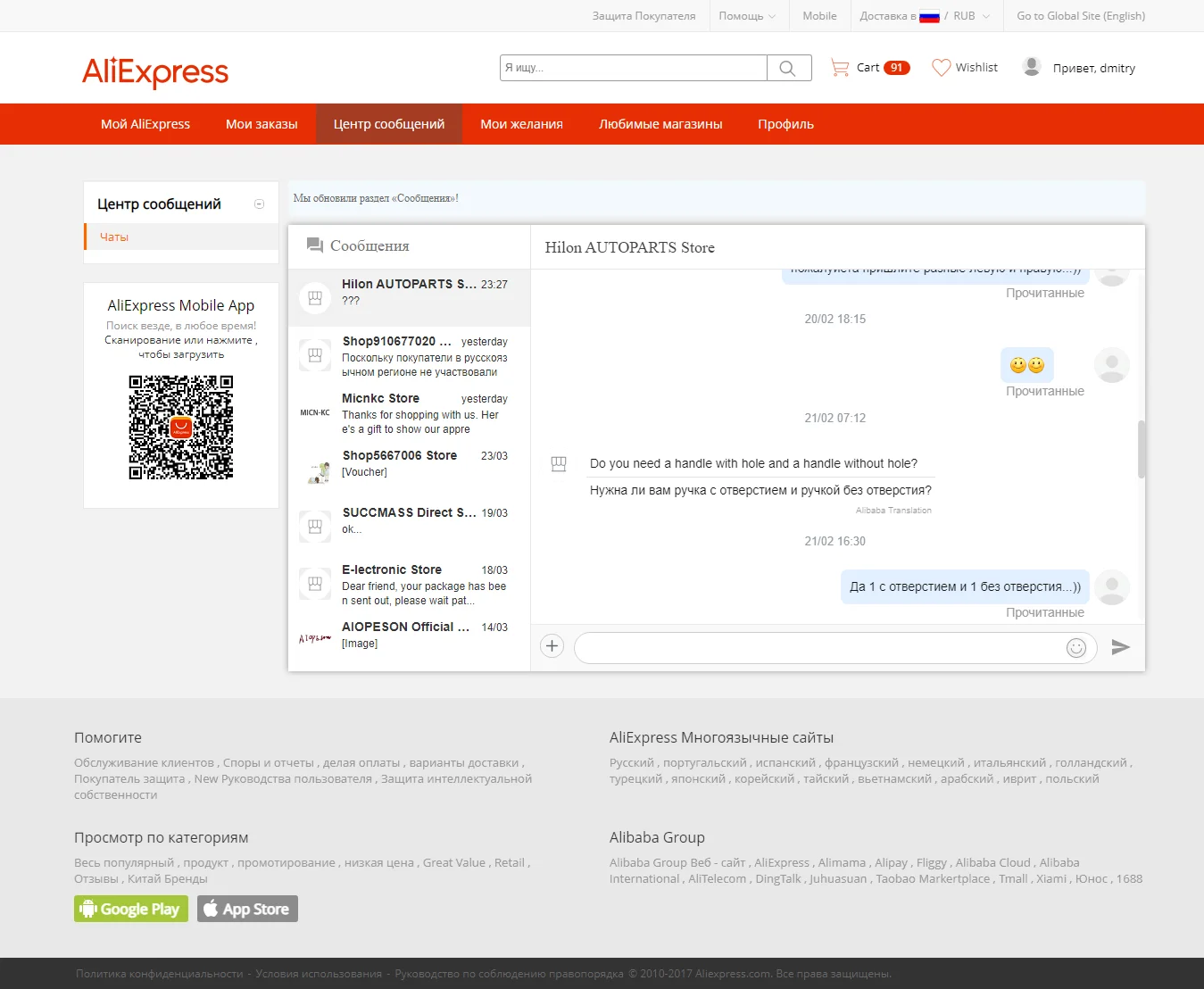This screenshot has width=1204, height=989.
Task: Click the Alipay footer link
Action: 892,863
